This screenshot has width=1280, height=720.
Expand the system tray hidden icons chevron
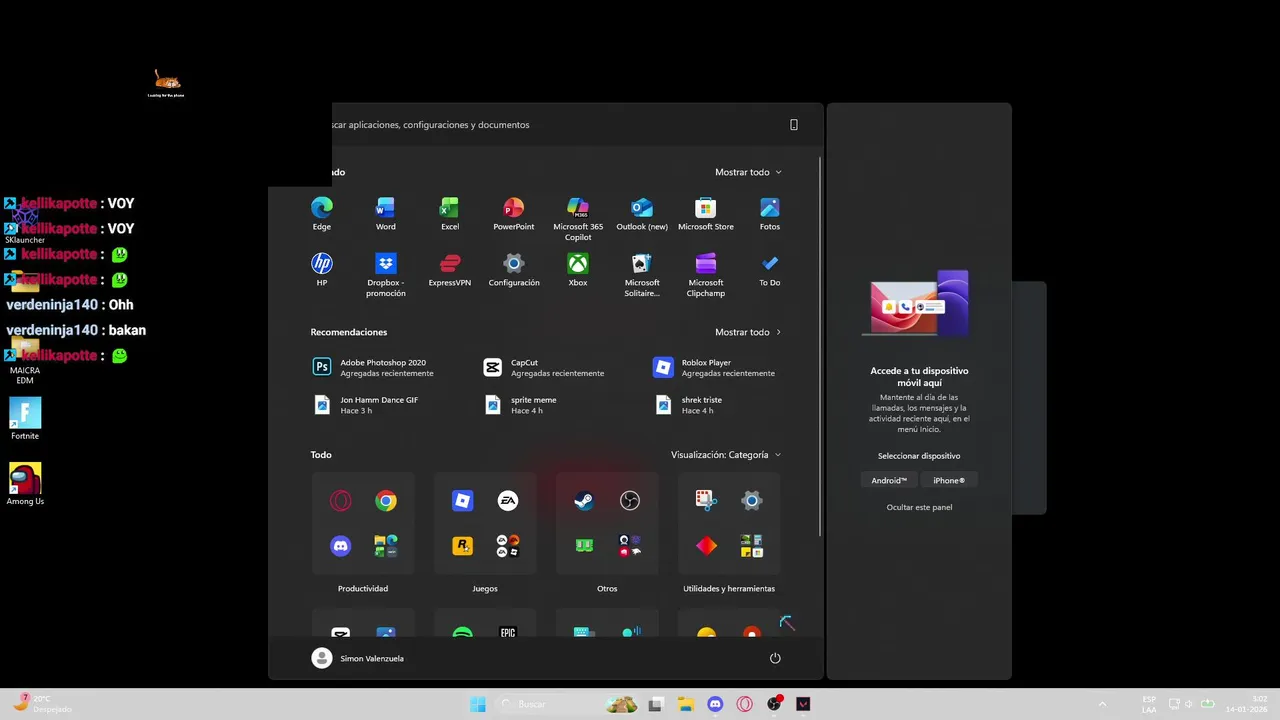point(1102,704)
